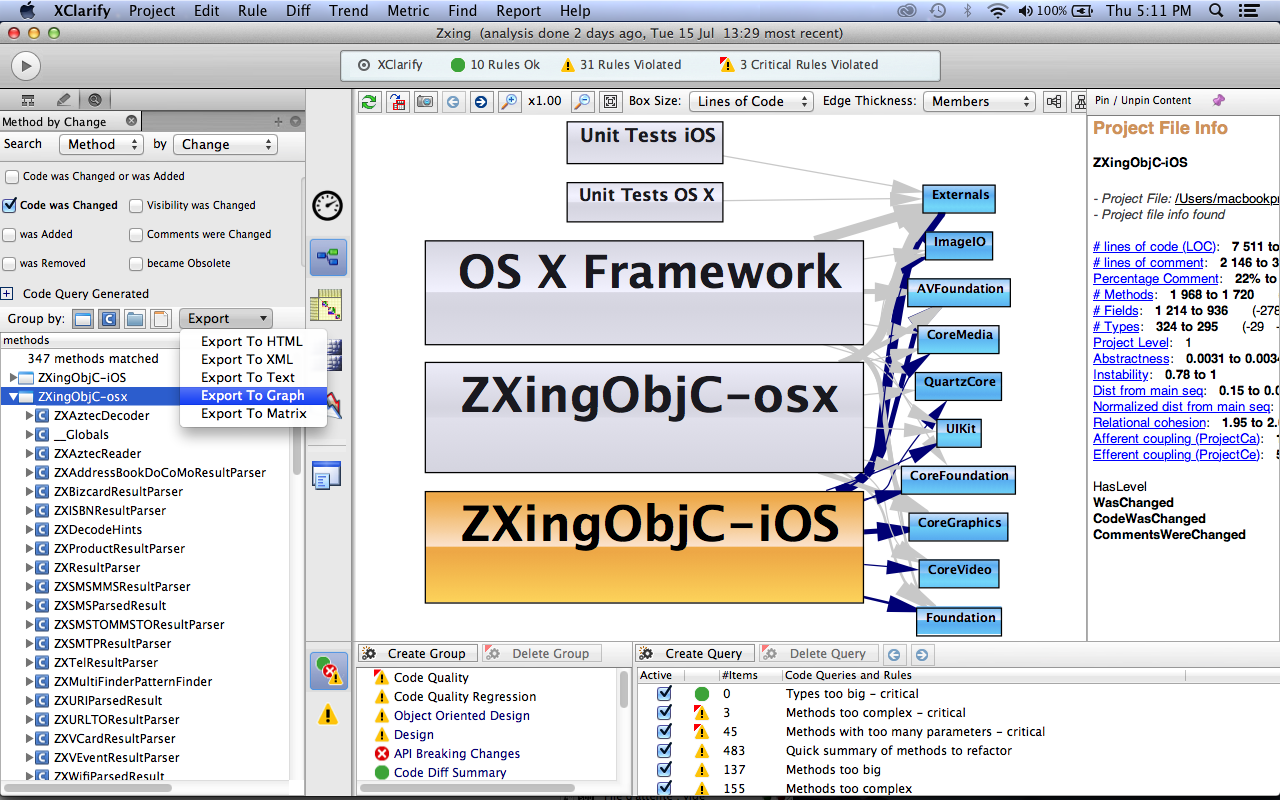Go to previous query with back arrow
1280x800 pixels.
pos(894,654)
